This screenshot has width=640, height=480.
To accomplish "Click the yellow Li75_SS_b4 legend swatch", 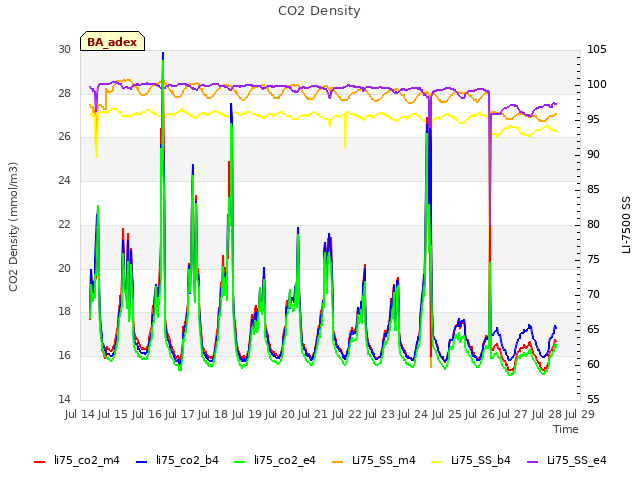I will [x=437, y=462].
